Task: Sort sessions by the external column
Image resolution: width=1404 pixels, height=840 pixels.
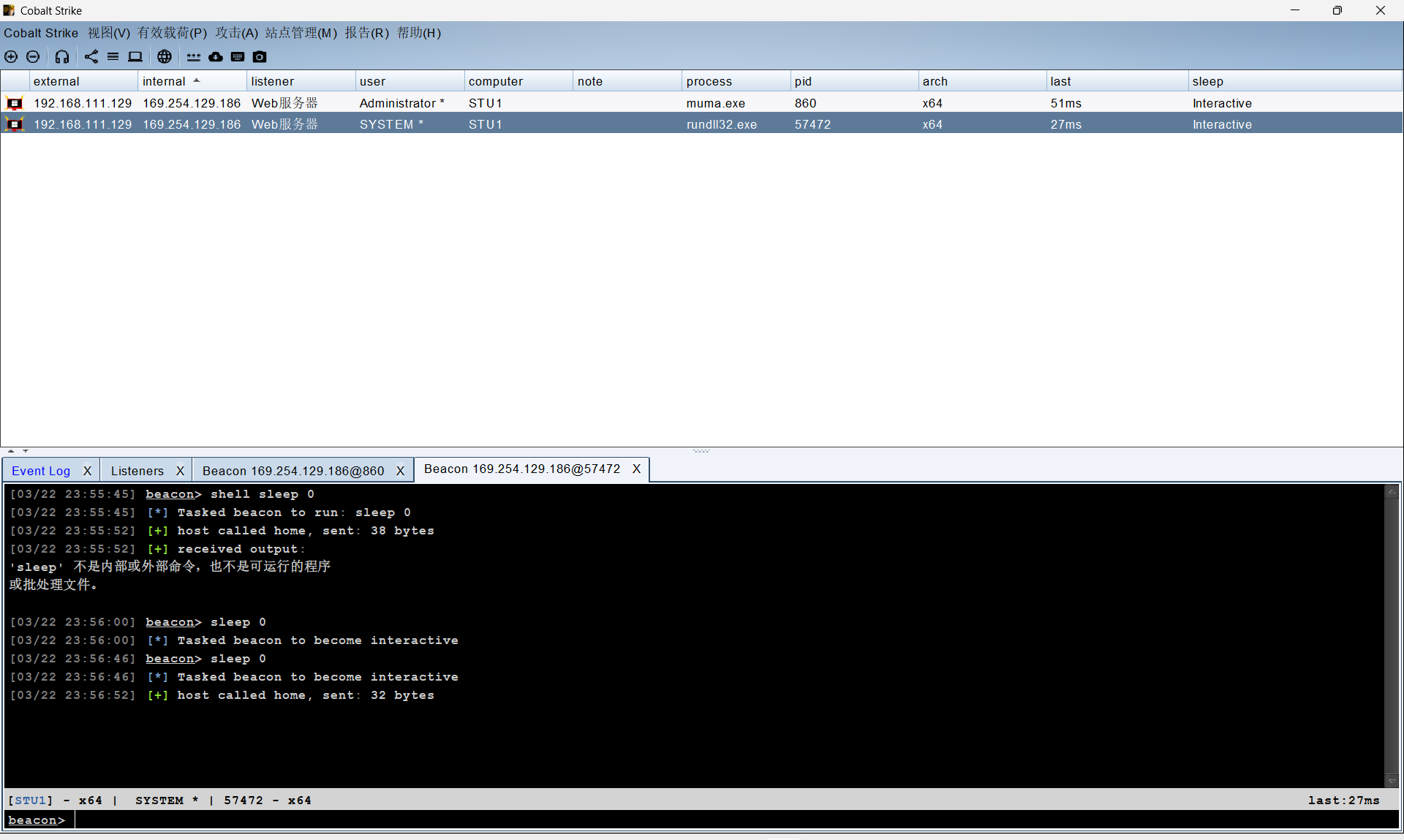Action: (83, 81)
